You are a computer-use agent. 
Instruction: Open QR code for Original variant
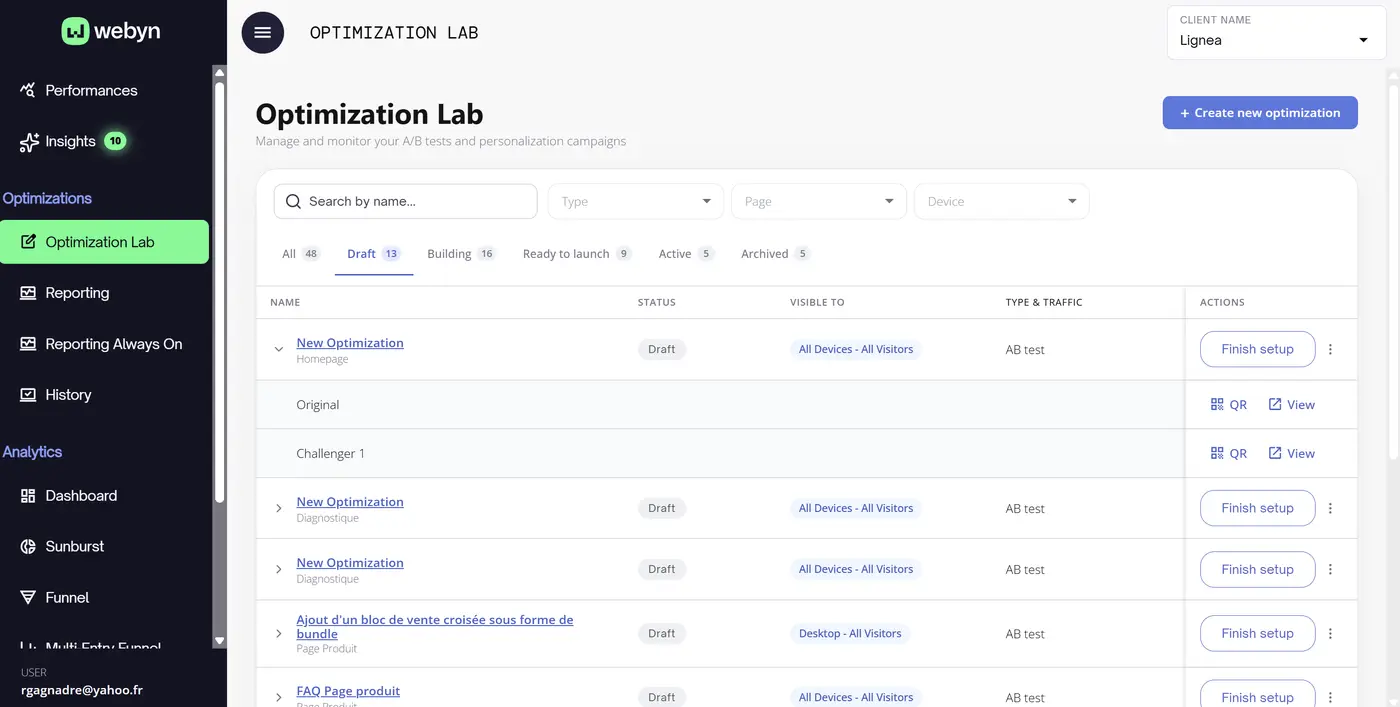pyautogui.click(x=1228, y=405)
